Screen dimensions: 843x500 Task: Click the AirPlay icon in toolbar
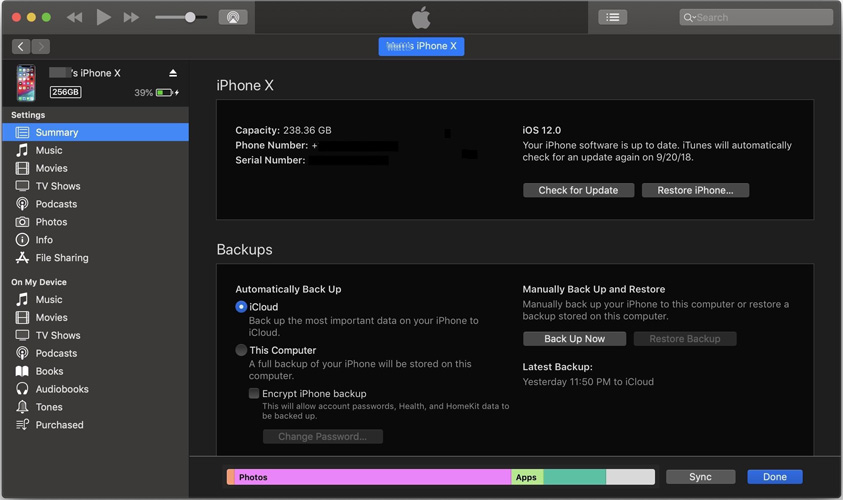click(232, 17)
